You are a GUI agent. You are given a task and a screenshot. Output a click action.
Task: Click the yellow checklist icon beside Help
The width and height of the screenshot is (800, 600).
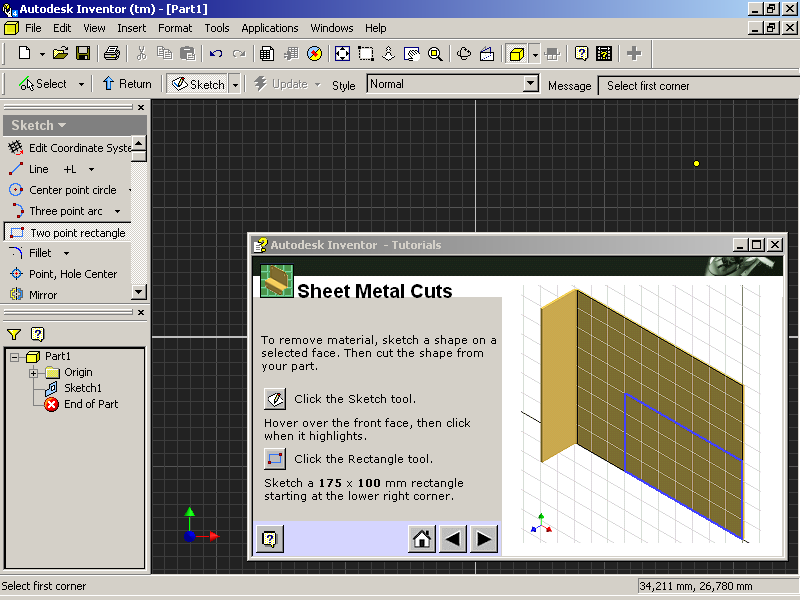604,54
